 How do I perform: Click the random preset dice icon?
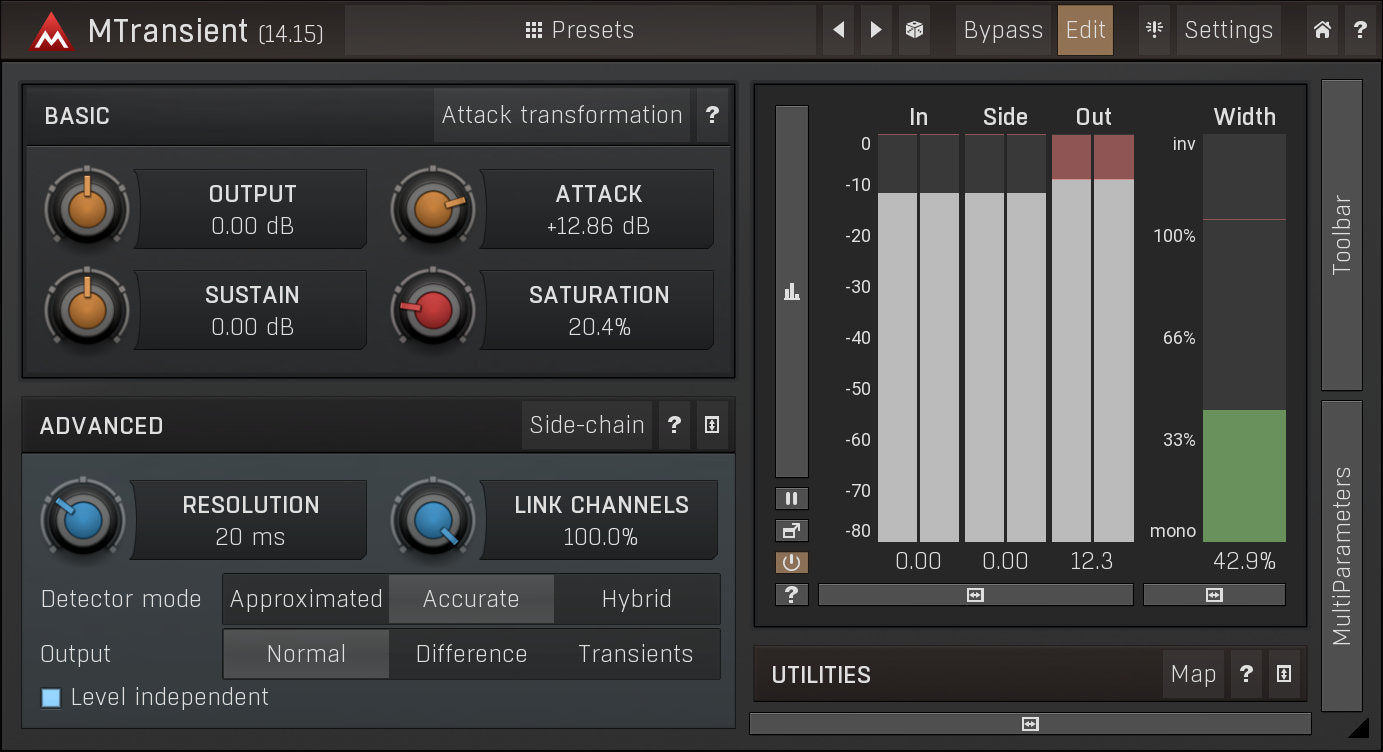[913, 30]
